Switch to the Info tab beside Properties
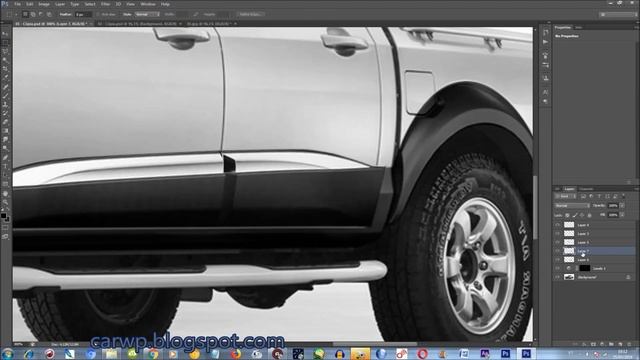 (578, 27)
